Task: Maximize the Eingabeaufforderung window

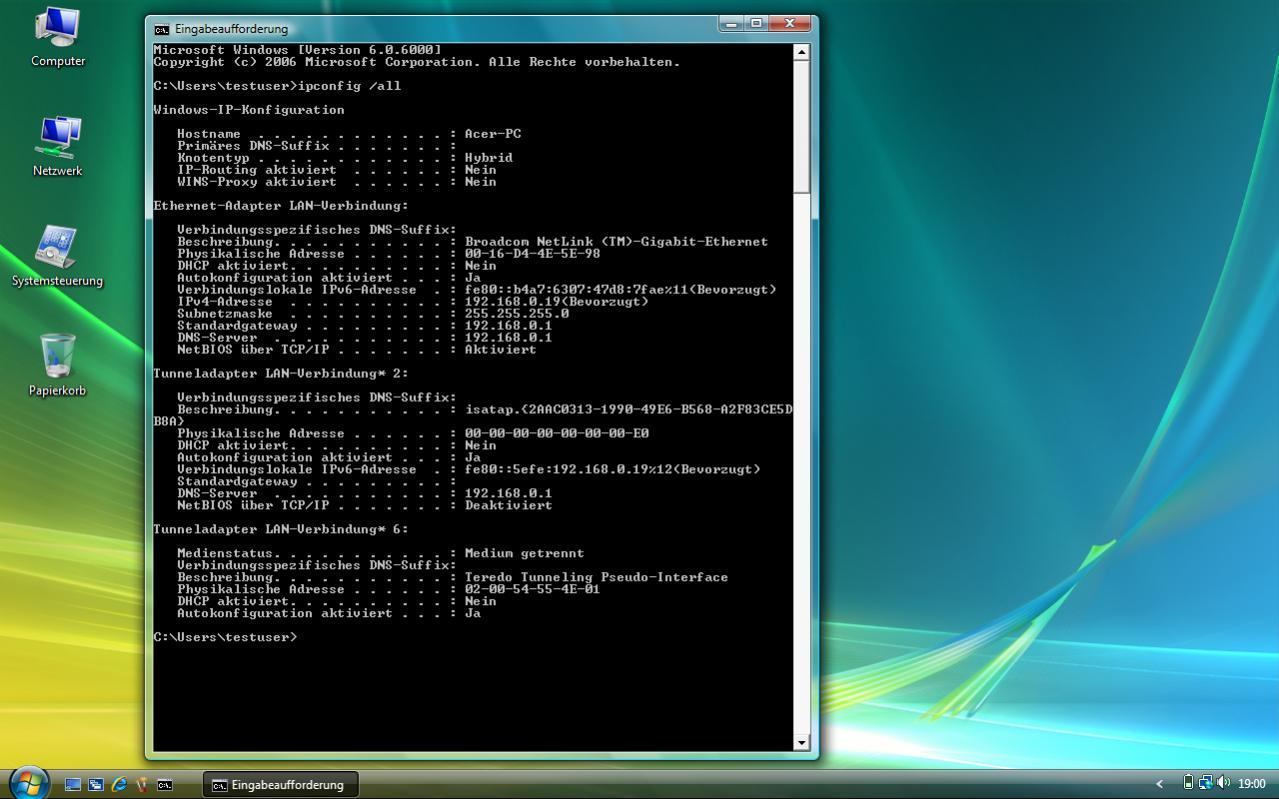Action: click(757, 23)
